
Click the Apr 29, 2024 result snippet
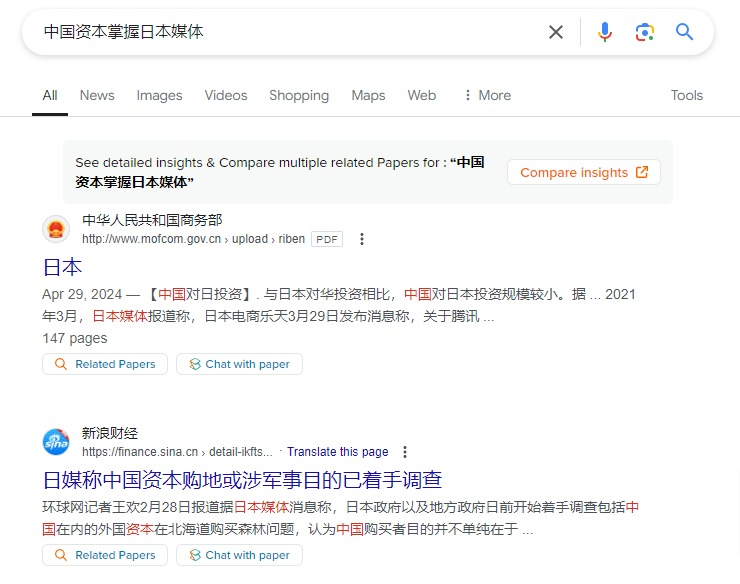(x=338, y=305)
